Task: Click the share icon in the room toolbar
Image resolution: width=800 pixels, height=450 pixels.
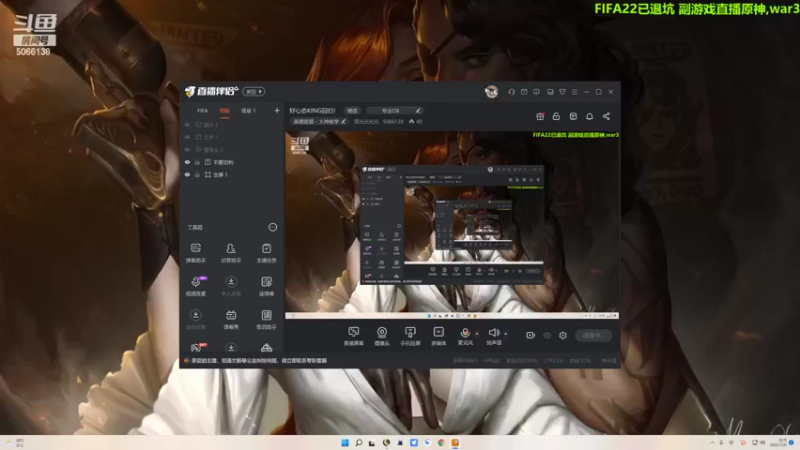Action: click(x=606, y=116)
